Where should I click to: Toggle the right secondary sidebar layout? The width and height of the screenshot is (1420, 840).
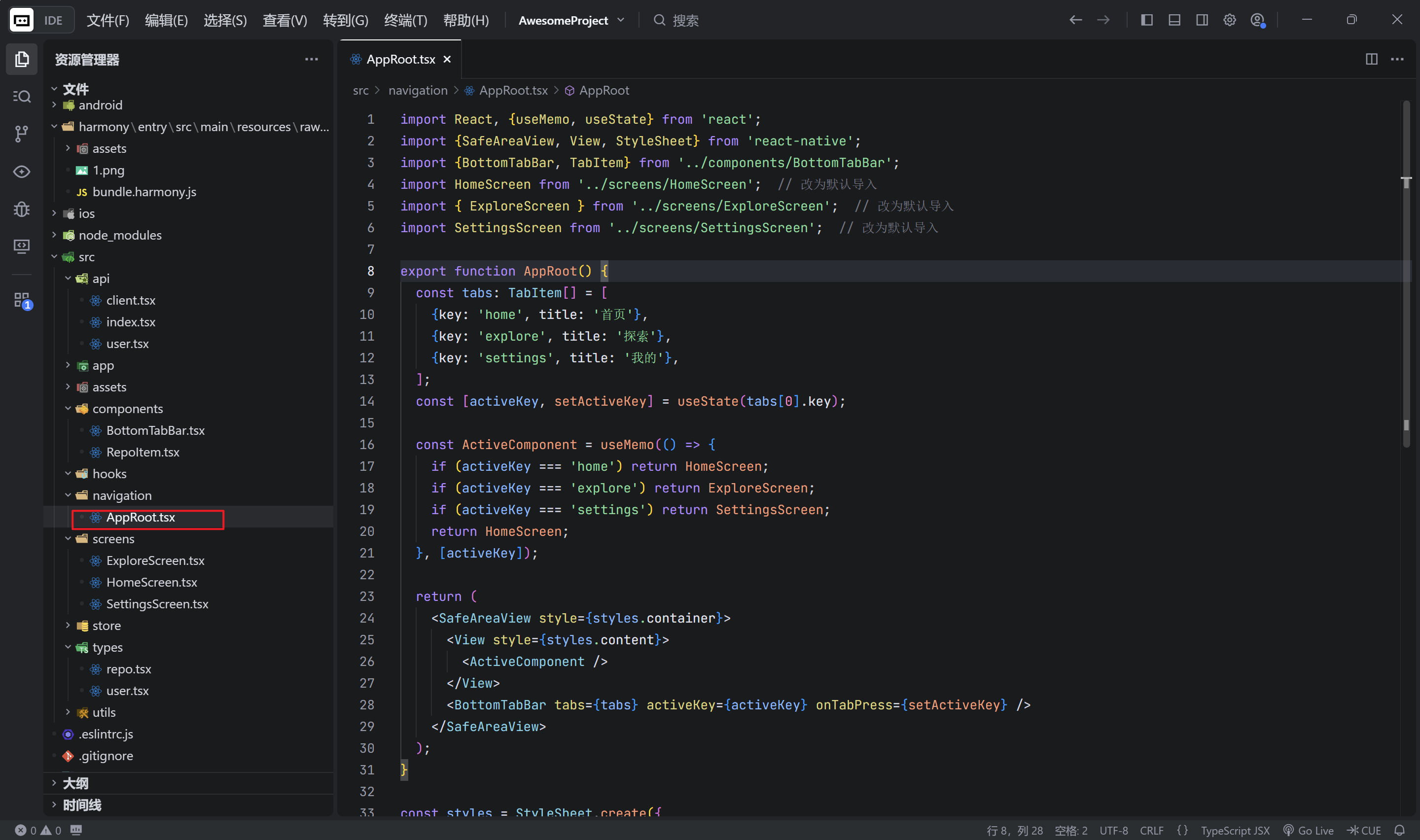click(1202, 20)
